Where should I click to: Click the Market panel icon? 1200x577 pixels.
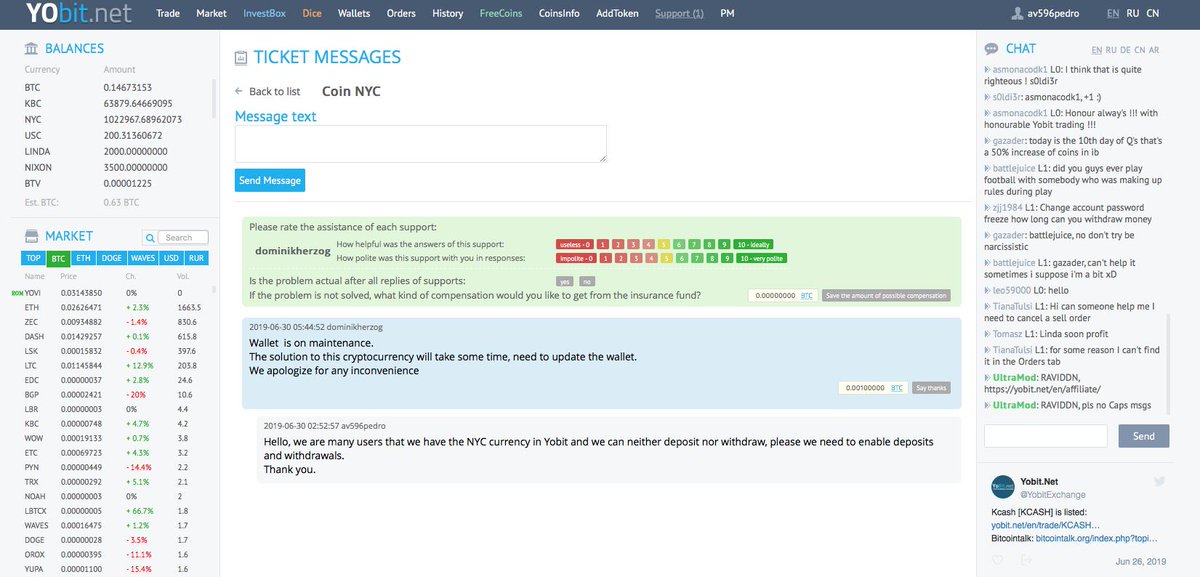click(32, 236)
